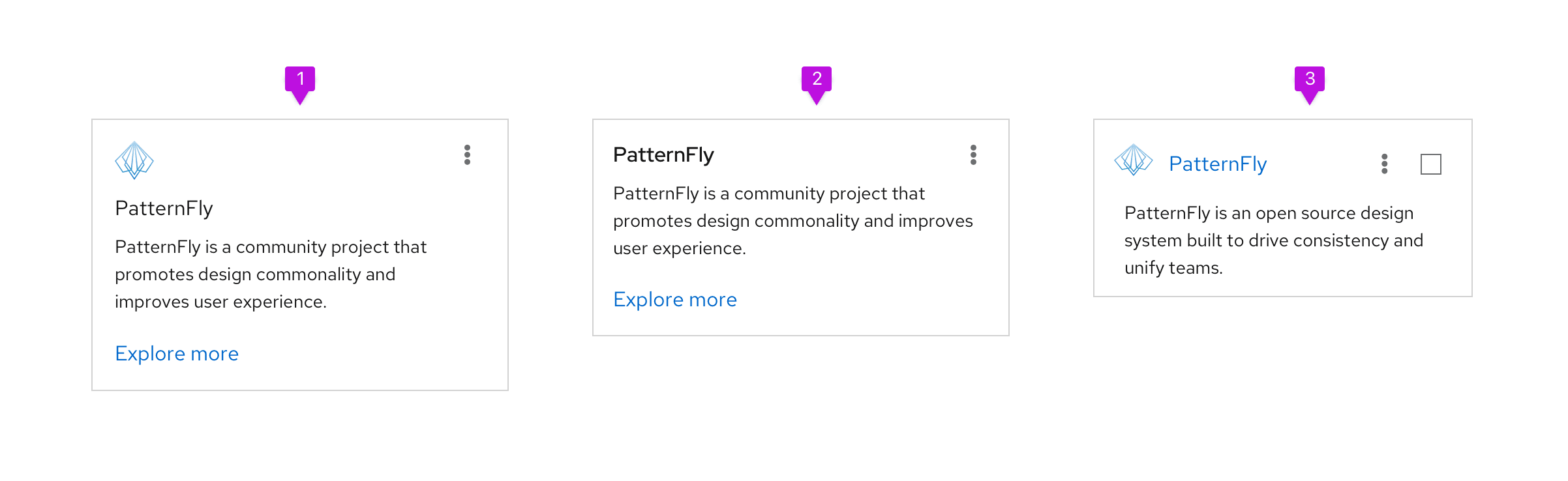Click the first card's 'improves user experience.' text line
1568x481 pixels.
[220, 302]
